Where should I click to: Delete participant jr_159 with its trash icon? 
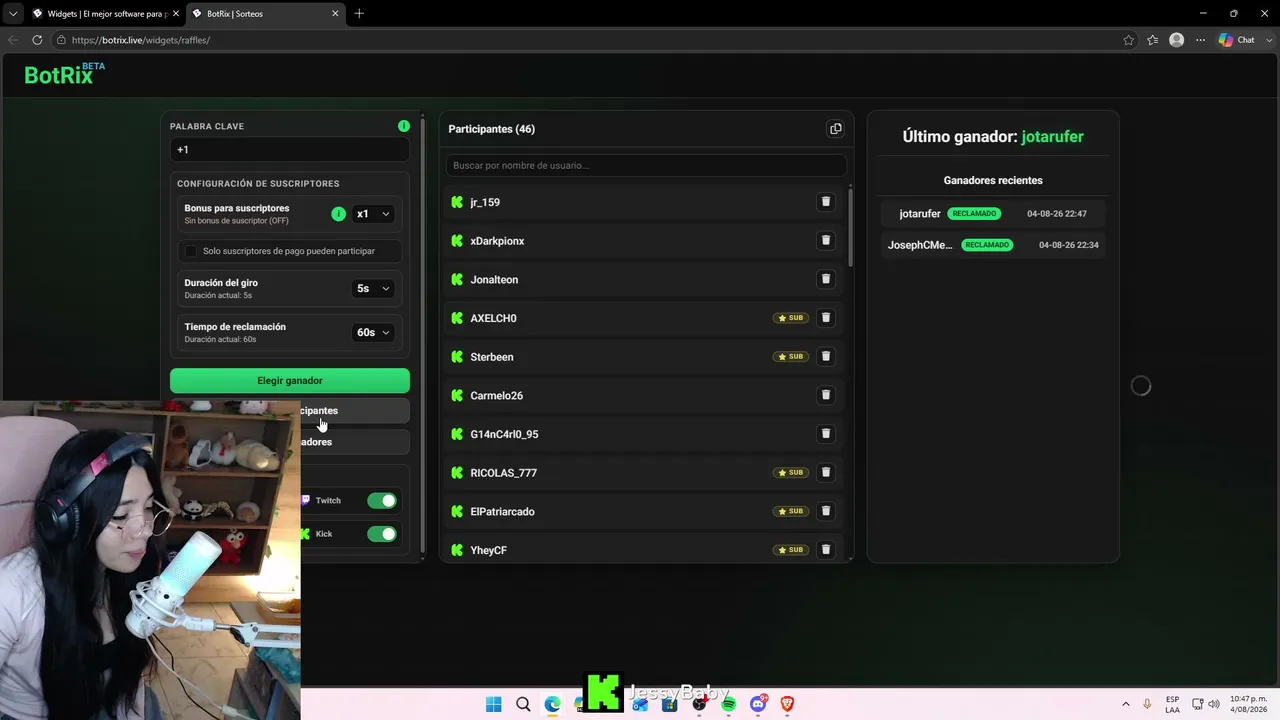pyautogui.click(x=826, y=202)
